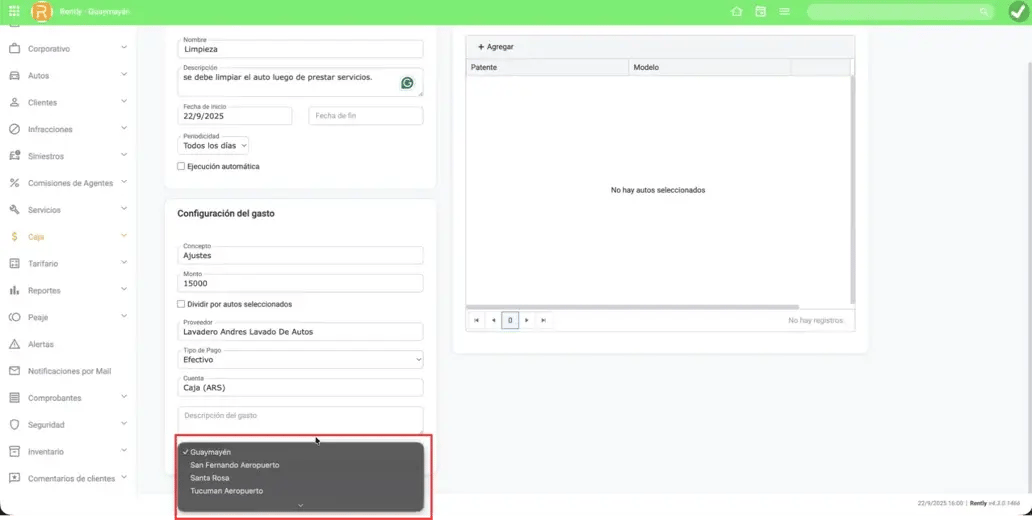Click the green checkmark icon top right
Image resolution: width=1032 pixels, height=520 pixels.
coord(1018,12)
